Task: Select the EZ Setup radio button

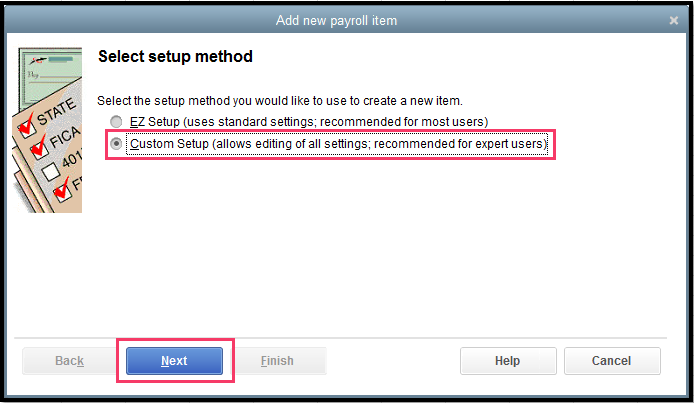Action: [117, 122]
